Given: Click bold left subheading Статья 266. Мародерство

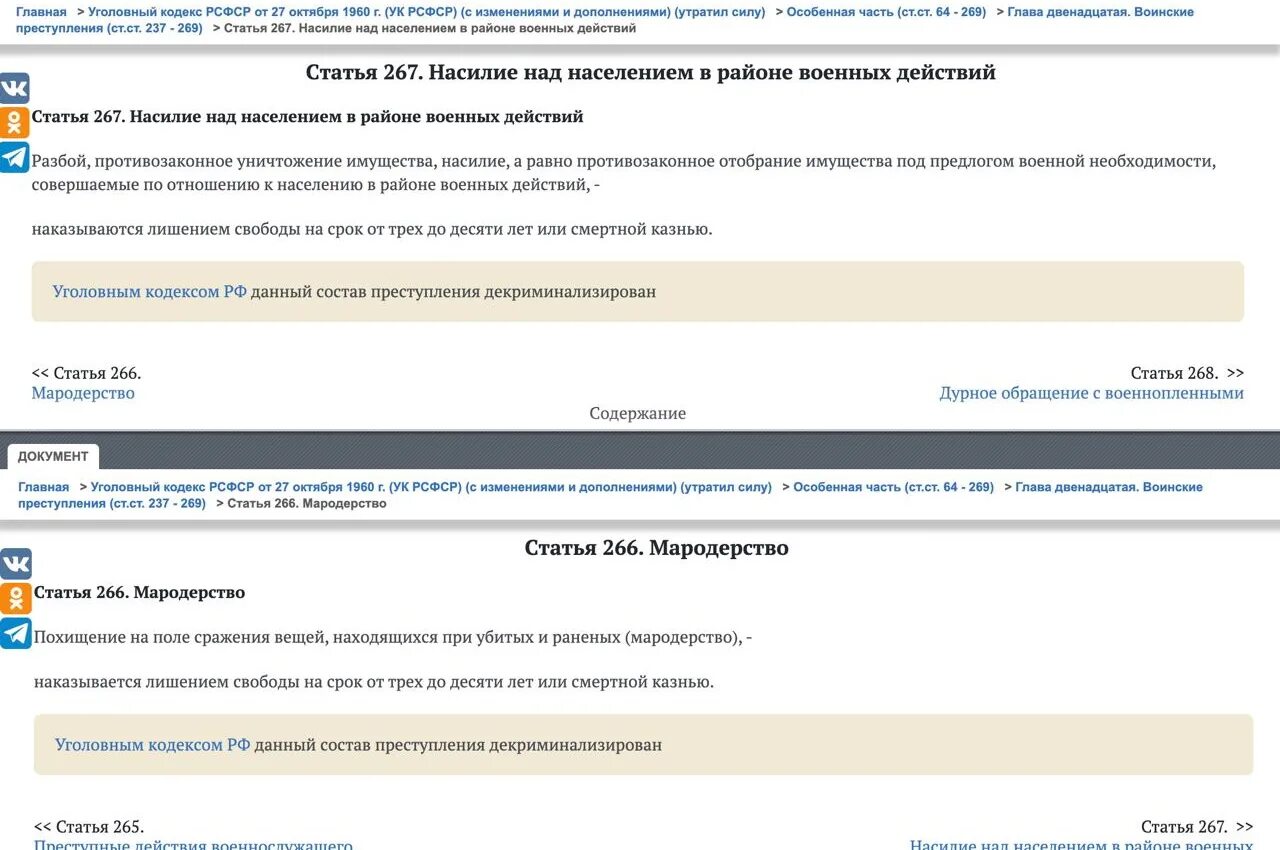Looking at the screenshot, I should (x=140, y=593).
